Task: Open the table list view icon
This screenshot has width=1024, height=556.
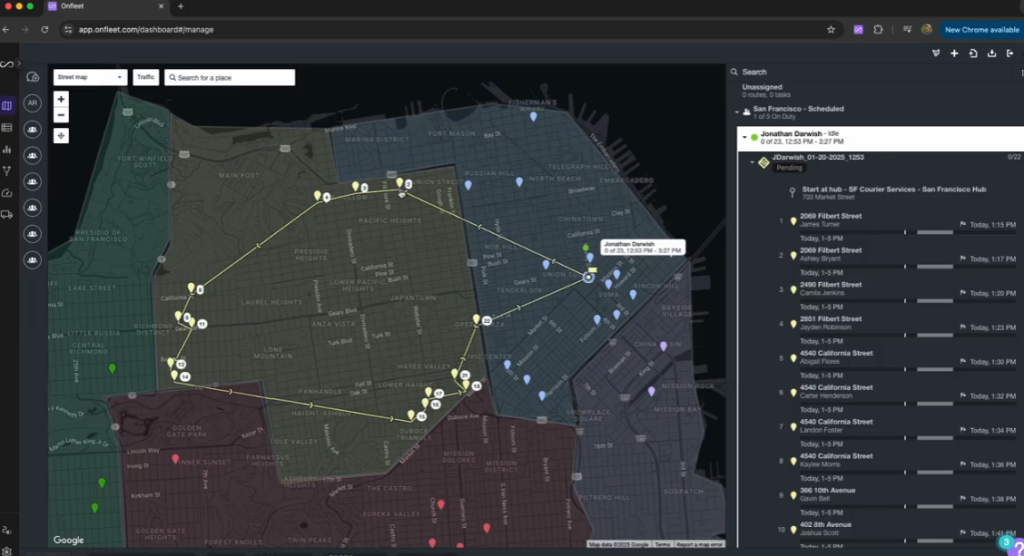Action: point(7,128)
